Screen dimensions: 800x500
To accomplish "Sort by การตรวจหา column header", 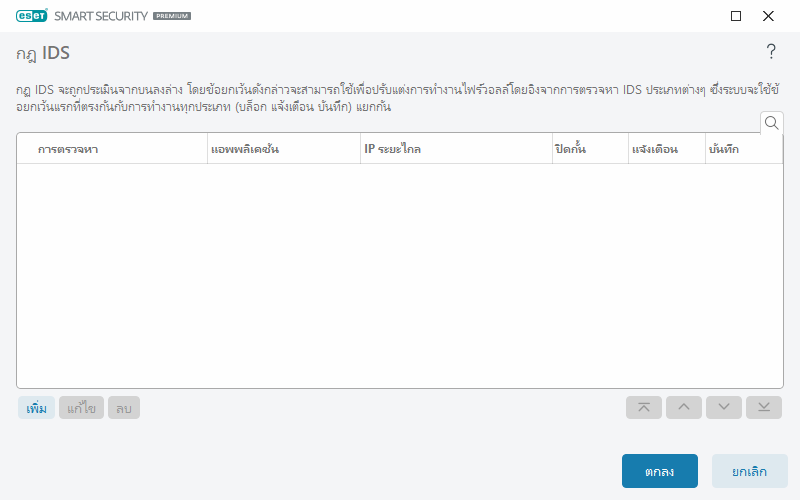I will [x=112, y=149].
